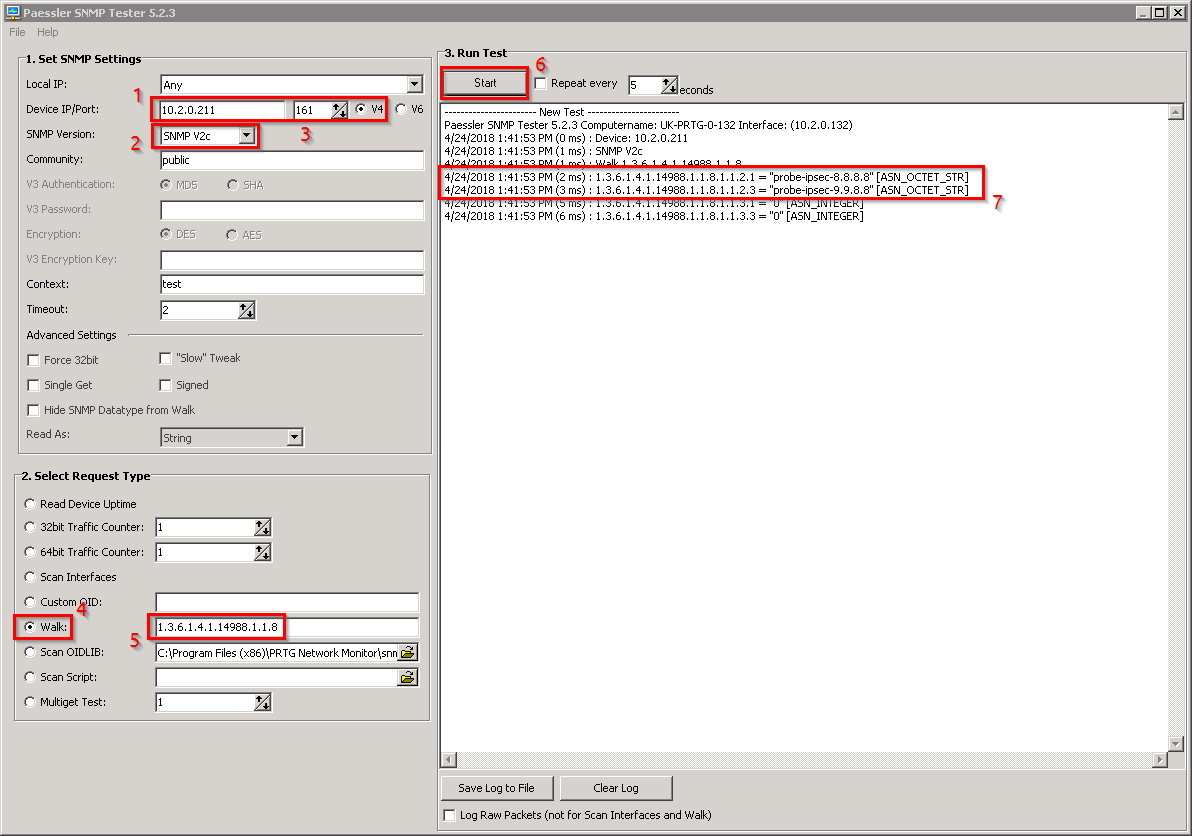
Task: Click the Community input field
Action: click(x=292, y=160)
